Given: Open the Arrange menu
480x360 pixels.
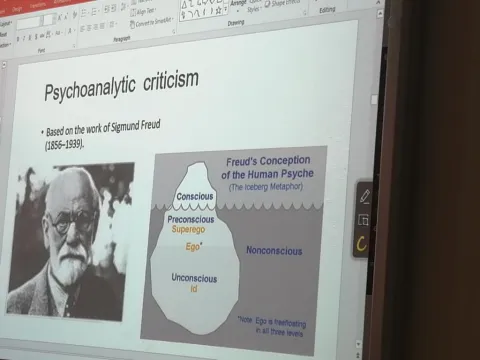Looking at the screenshot, I should [239, 5].
